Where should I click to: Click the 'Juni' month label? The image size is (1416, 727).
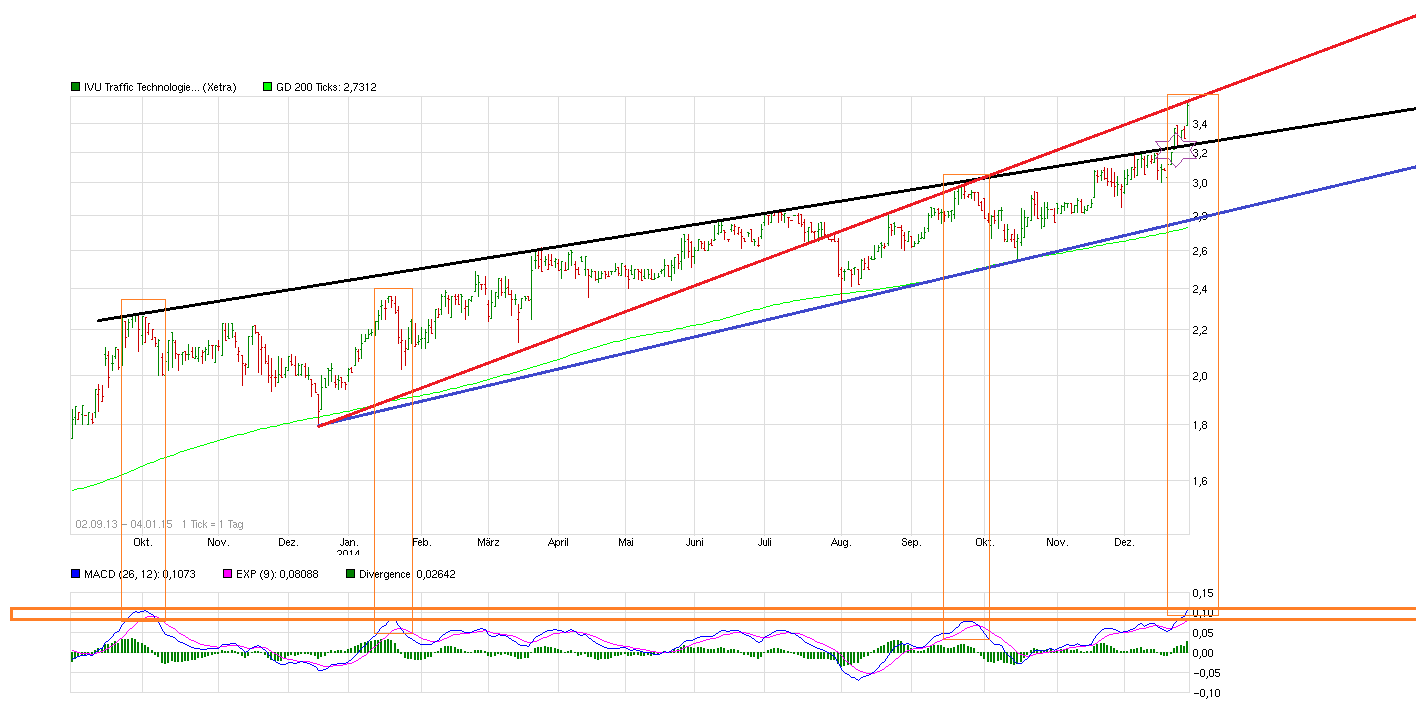(x=695, y=542)
